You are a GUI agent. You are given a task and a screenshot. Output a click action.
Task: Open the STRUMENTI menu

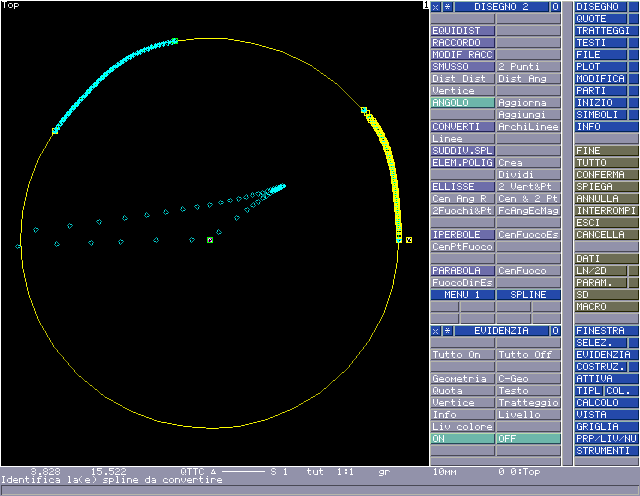[607, 451]
